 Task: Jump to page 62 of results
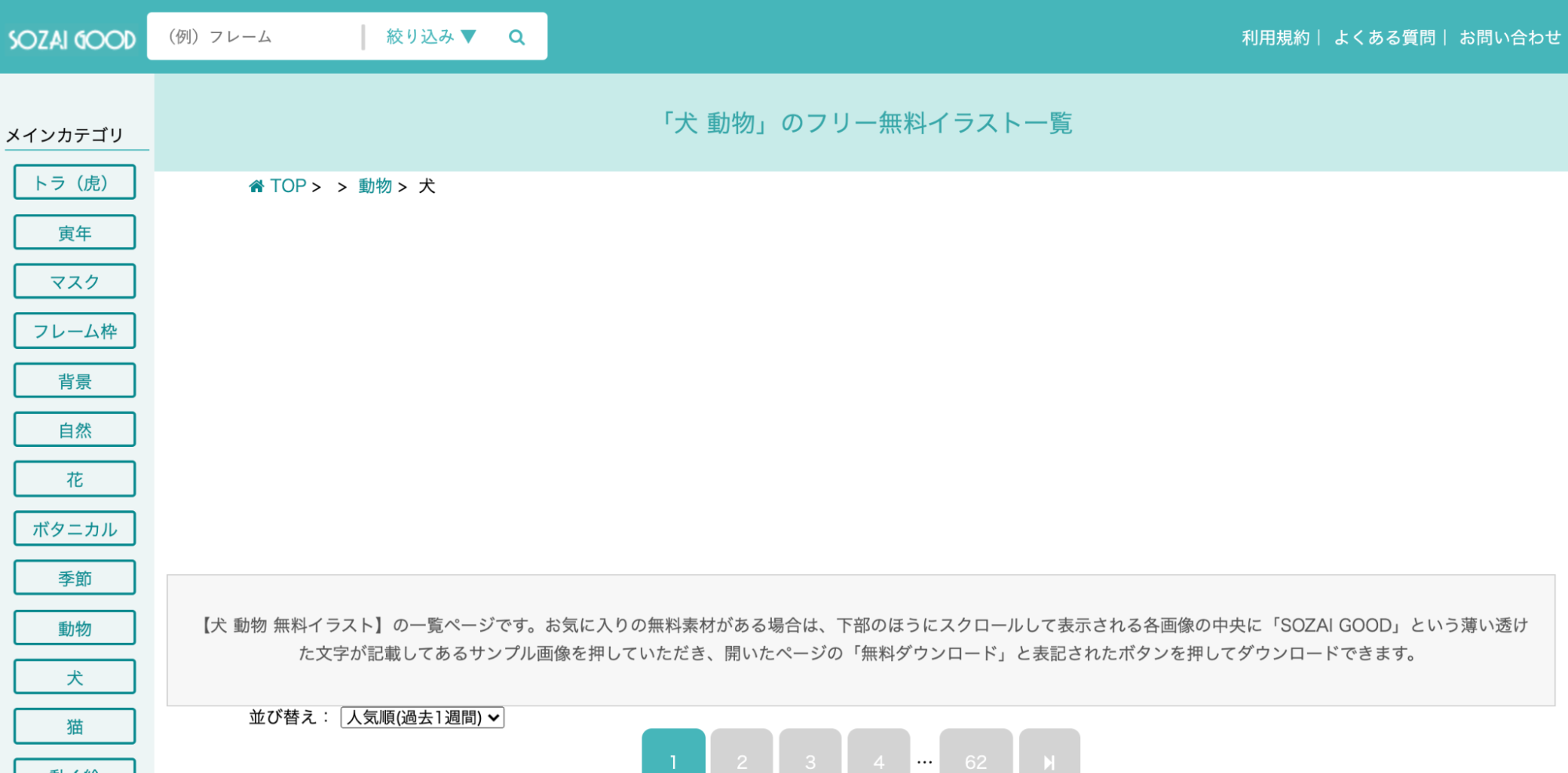(x=975, y=759)
